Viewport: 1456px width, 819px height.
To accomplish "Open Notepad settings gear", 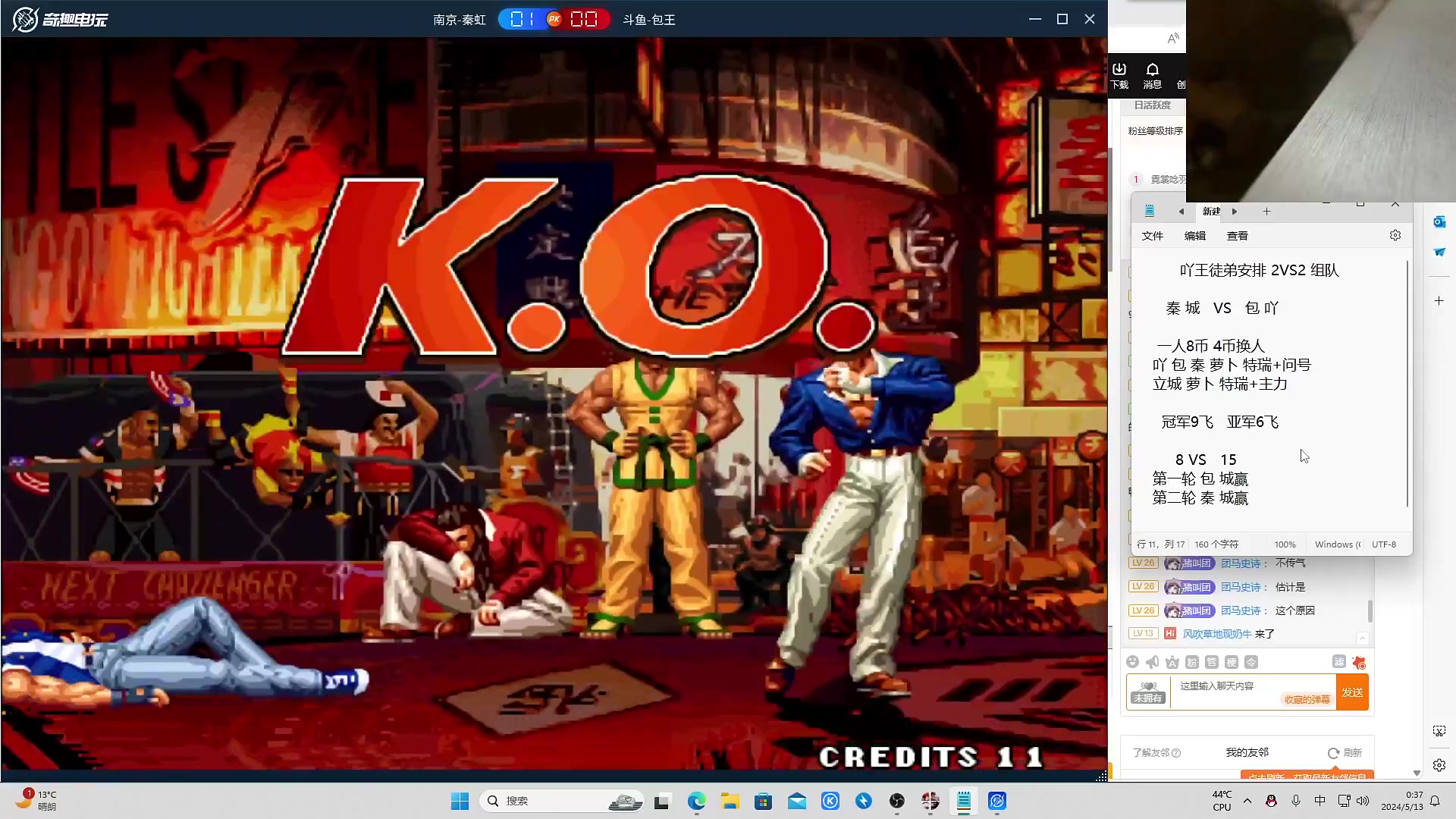I will [x=1395, y=235].
